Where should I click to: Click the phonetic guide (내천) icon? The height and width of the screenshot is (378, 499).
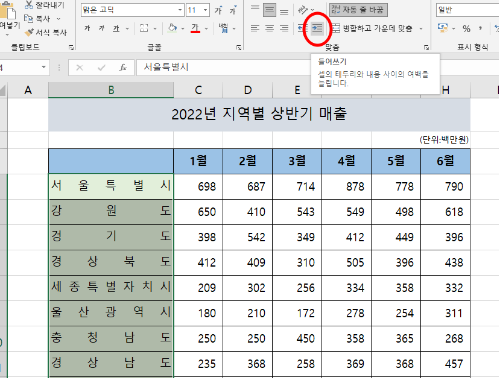[x=223, y=28]
